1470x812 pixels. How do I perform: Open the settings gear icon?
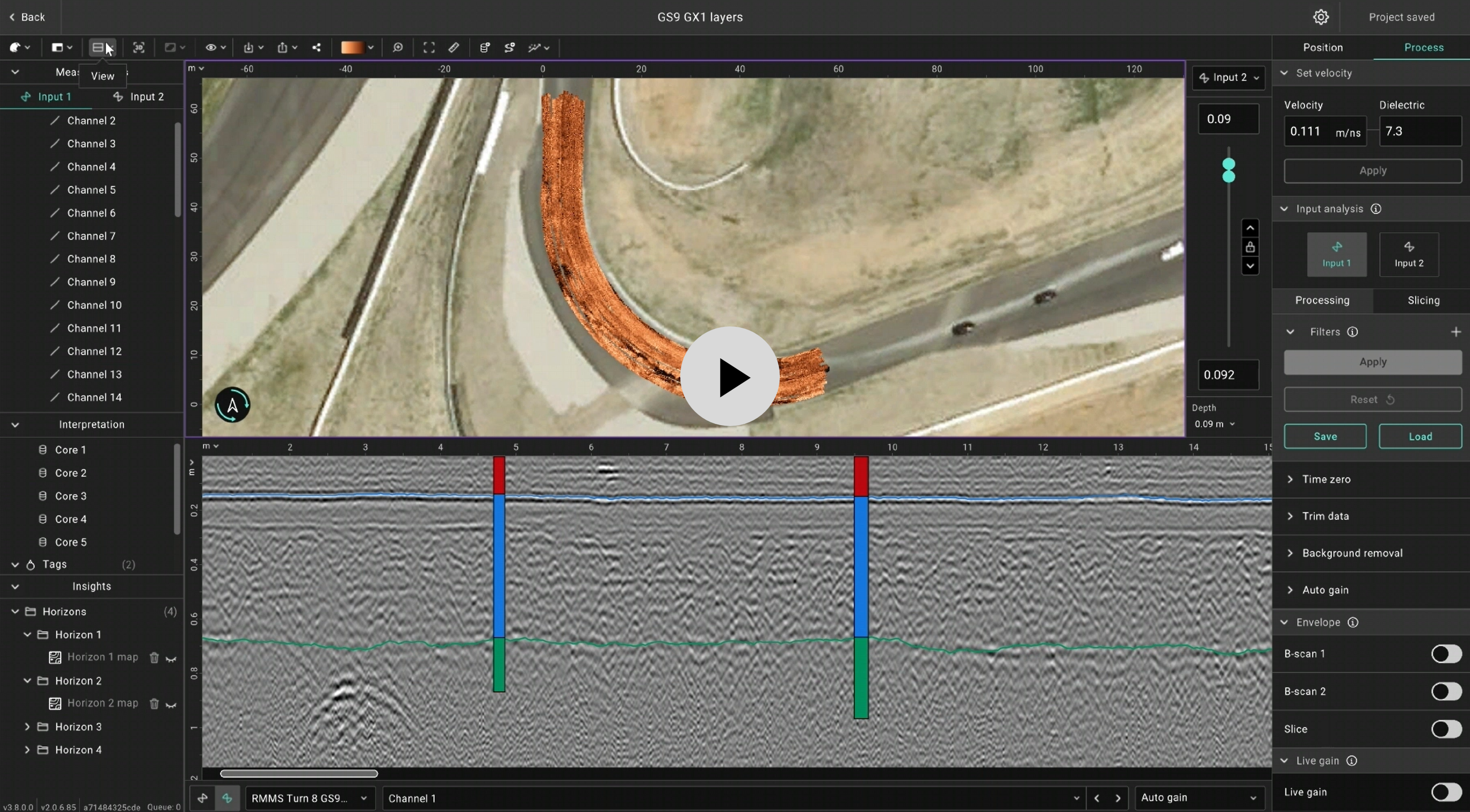(x=1320, y=17)
